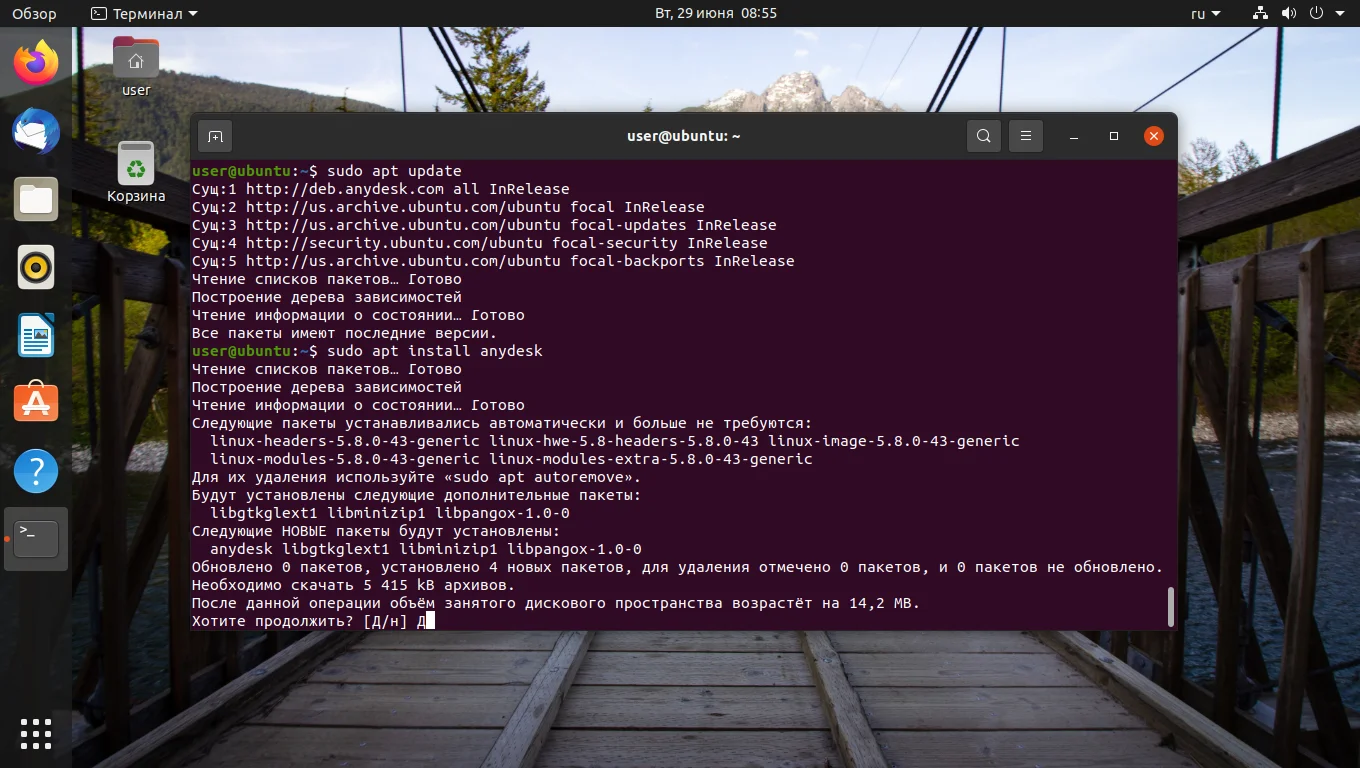Image resolution: width=1360 pixels, height=768 pixels.
Task: Click the line about 14,2 MB disk space
Action: point(556,603)
